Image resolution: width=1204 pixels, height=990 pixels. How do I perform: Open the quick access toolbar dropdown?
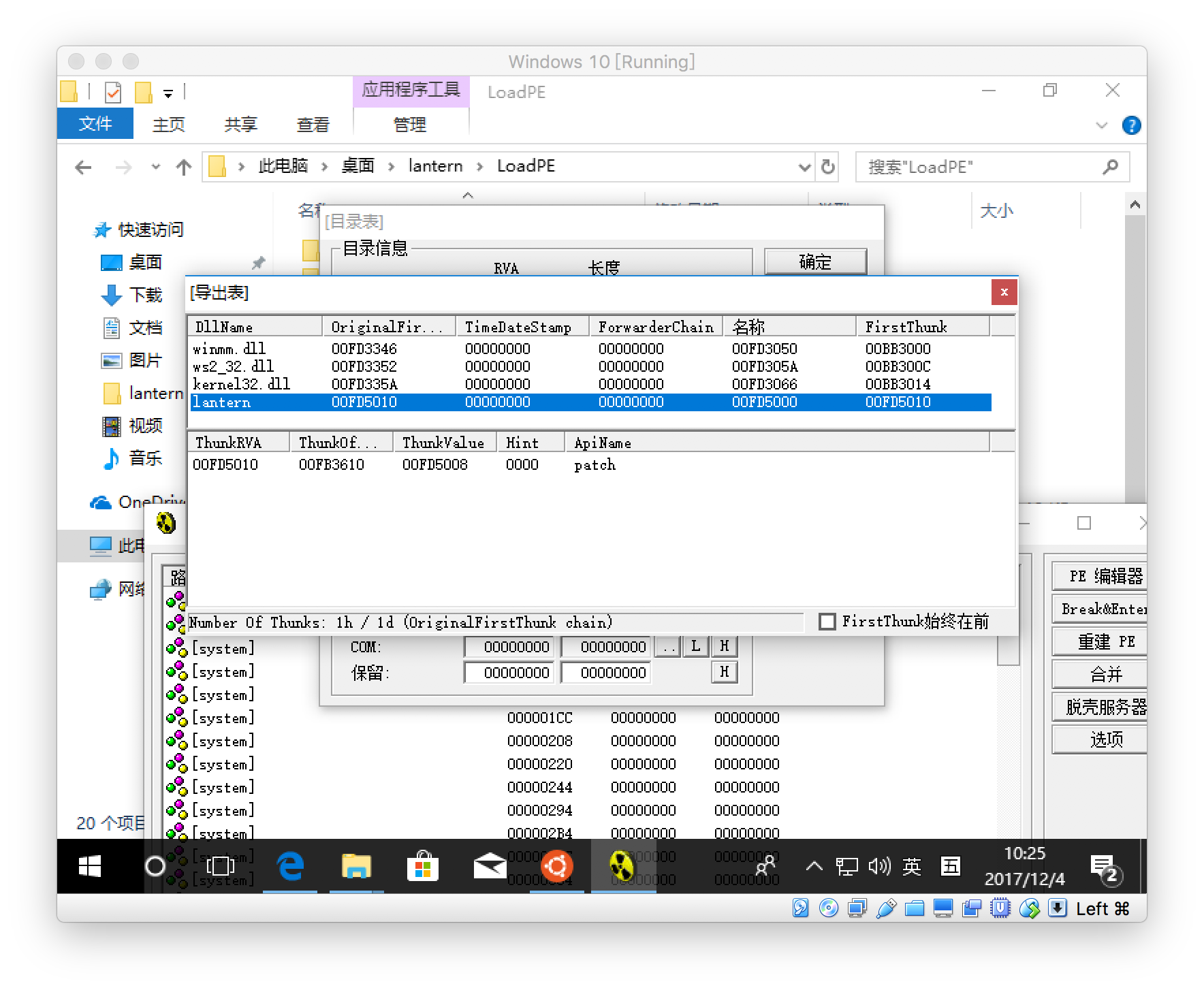168,93
